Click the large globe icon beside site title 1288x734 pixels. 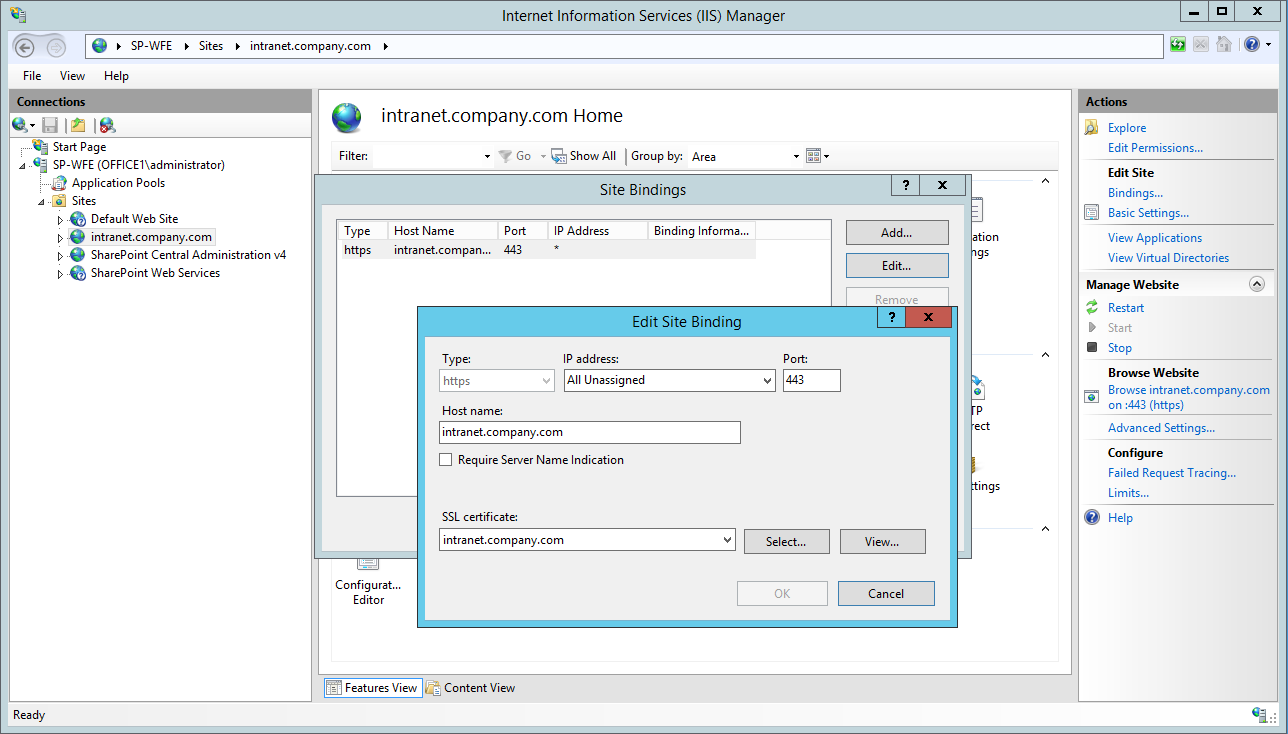347,118
